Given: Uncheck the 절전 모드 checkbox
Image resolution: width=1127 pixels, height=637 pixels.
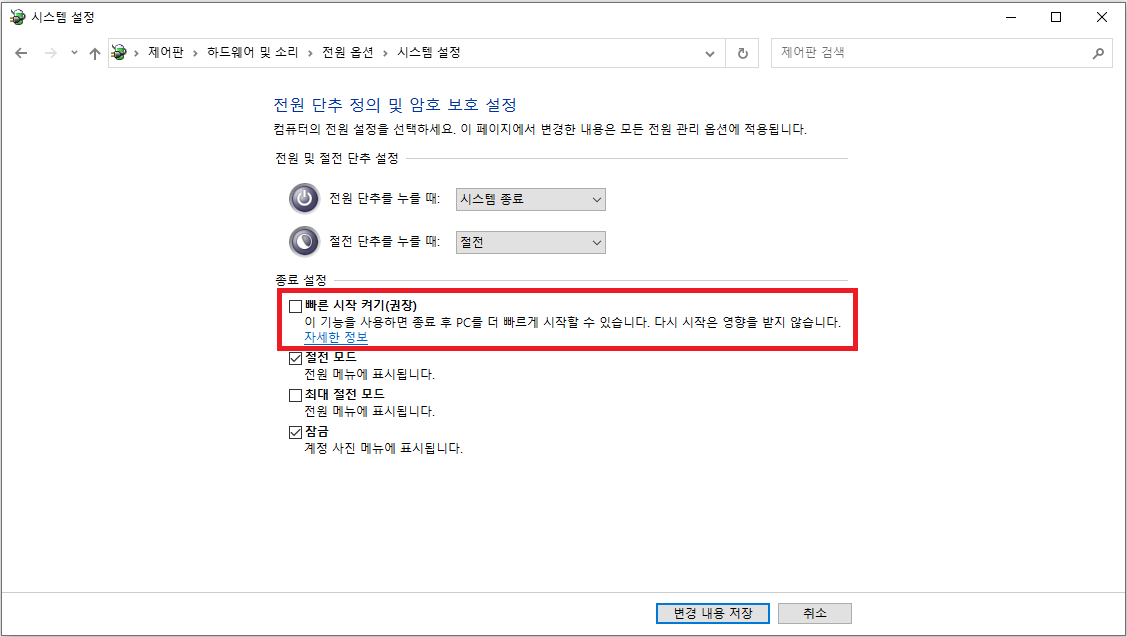Looking at the screenshot, I should tap(295, 358).
